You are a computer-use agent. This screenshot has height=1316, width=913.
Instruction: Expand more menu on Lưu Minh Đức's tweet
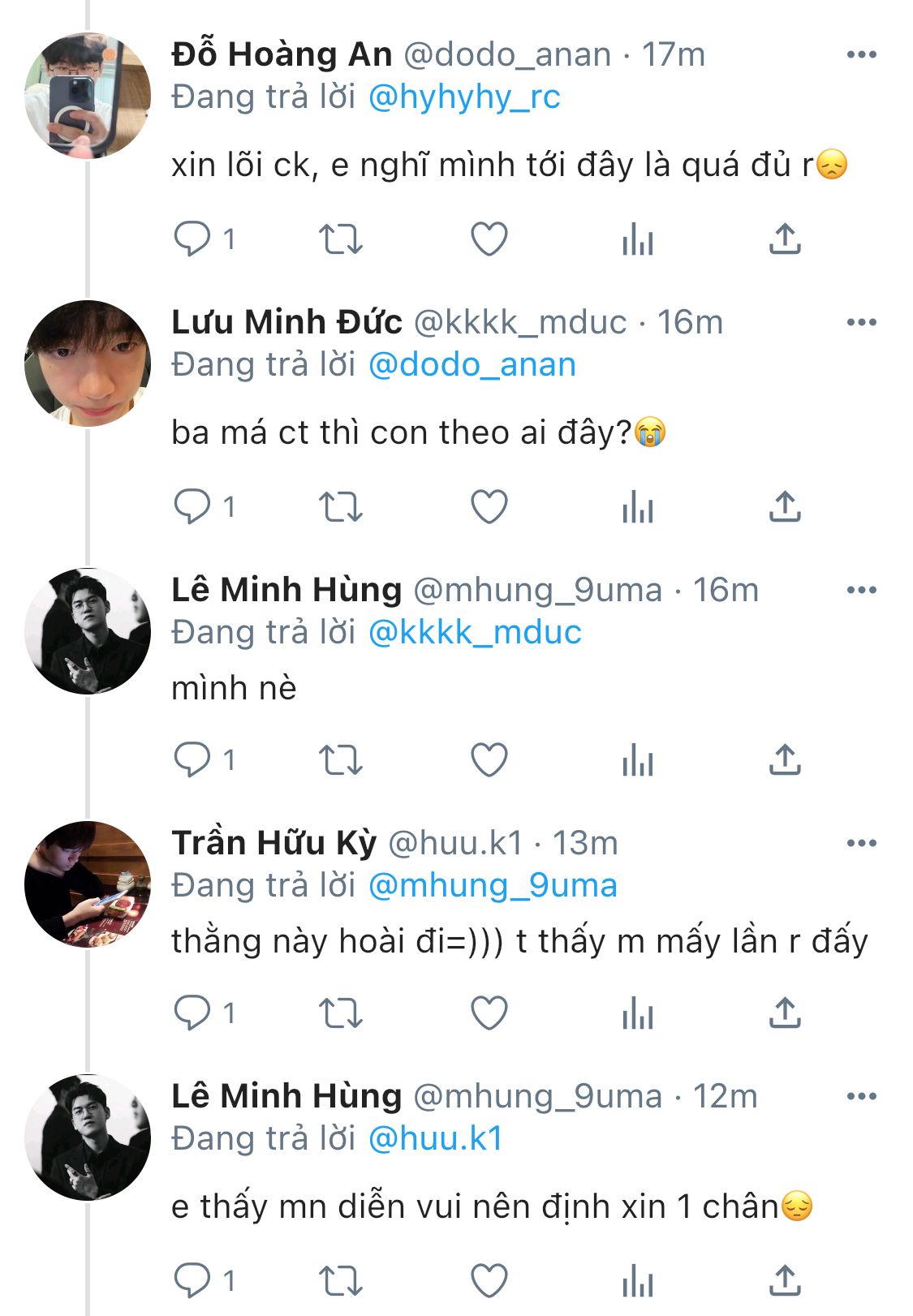pos(861,323)
